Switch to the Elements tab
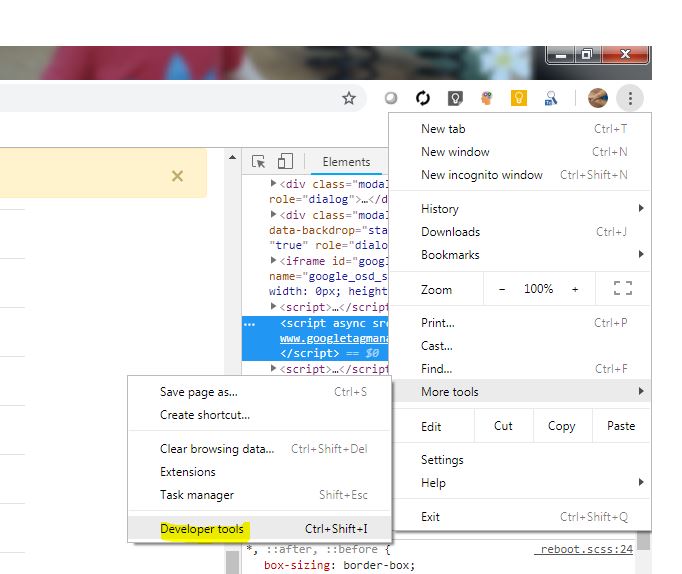The height and width of the screenshot is (574, 682). 346,162
